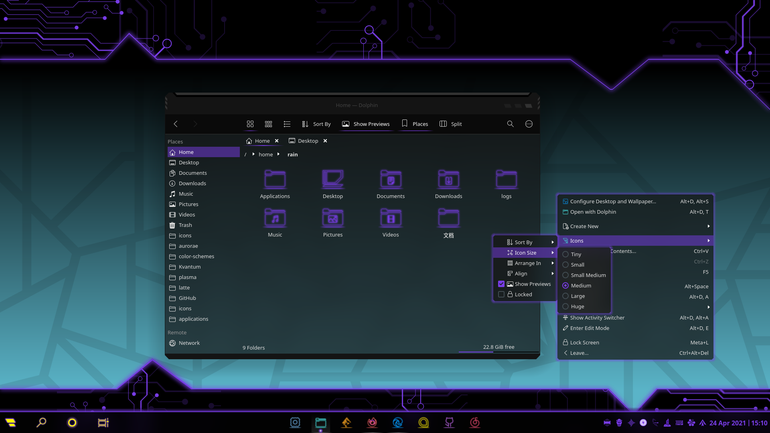The height and width of the screenshot is (433, 770).
Task: Click Split view button in toolbar
Action: (x=451, y=124)
